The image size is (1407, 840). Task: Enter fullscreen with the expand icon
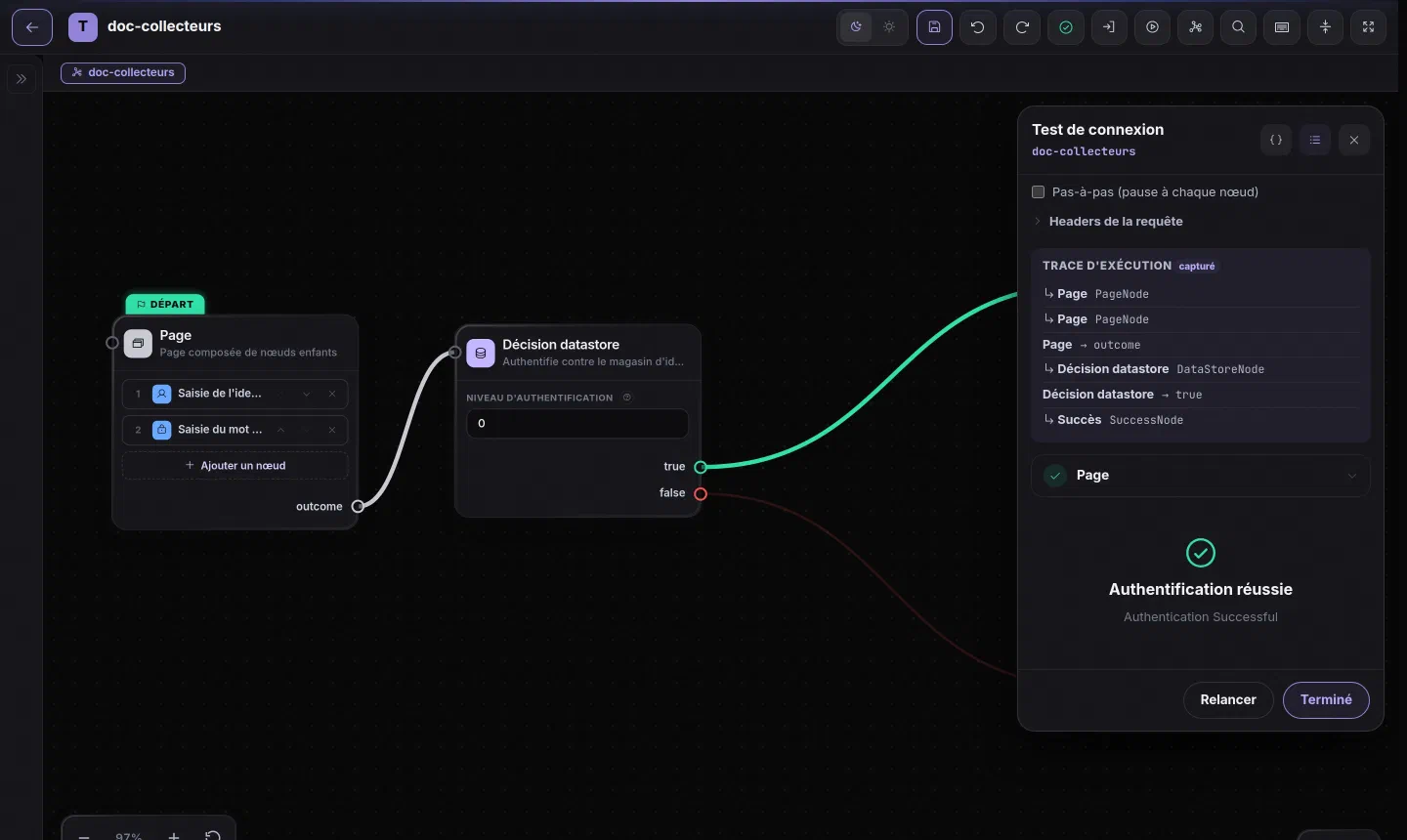pyautogui.click(x=1369, y=27)
